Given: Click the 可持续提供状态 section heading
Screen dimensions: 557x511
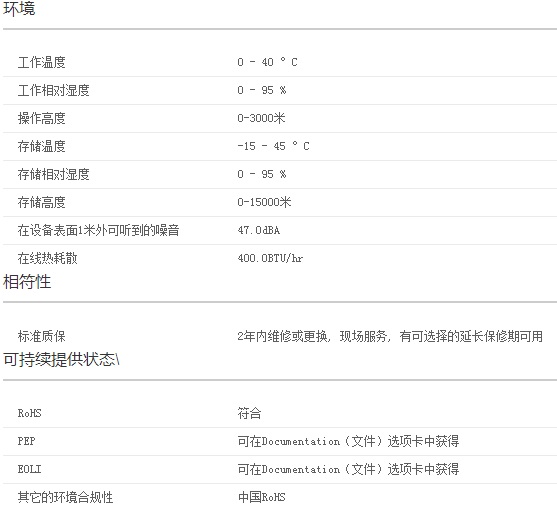Looking at the screenshot, I should (61, 360).
